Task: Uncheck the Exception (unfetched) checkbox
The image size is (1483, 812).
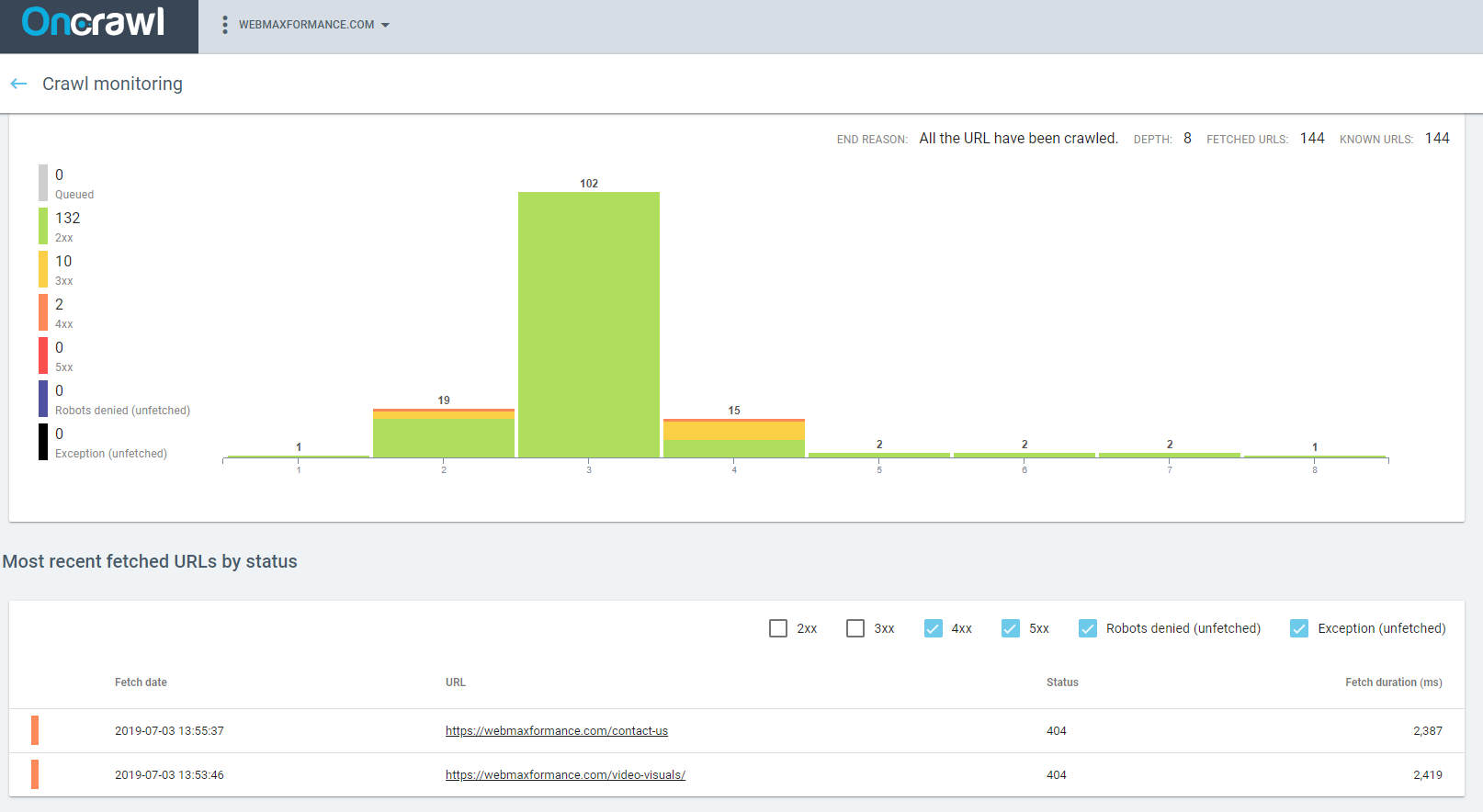Action: tap(1299, 628)
